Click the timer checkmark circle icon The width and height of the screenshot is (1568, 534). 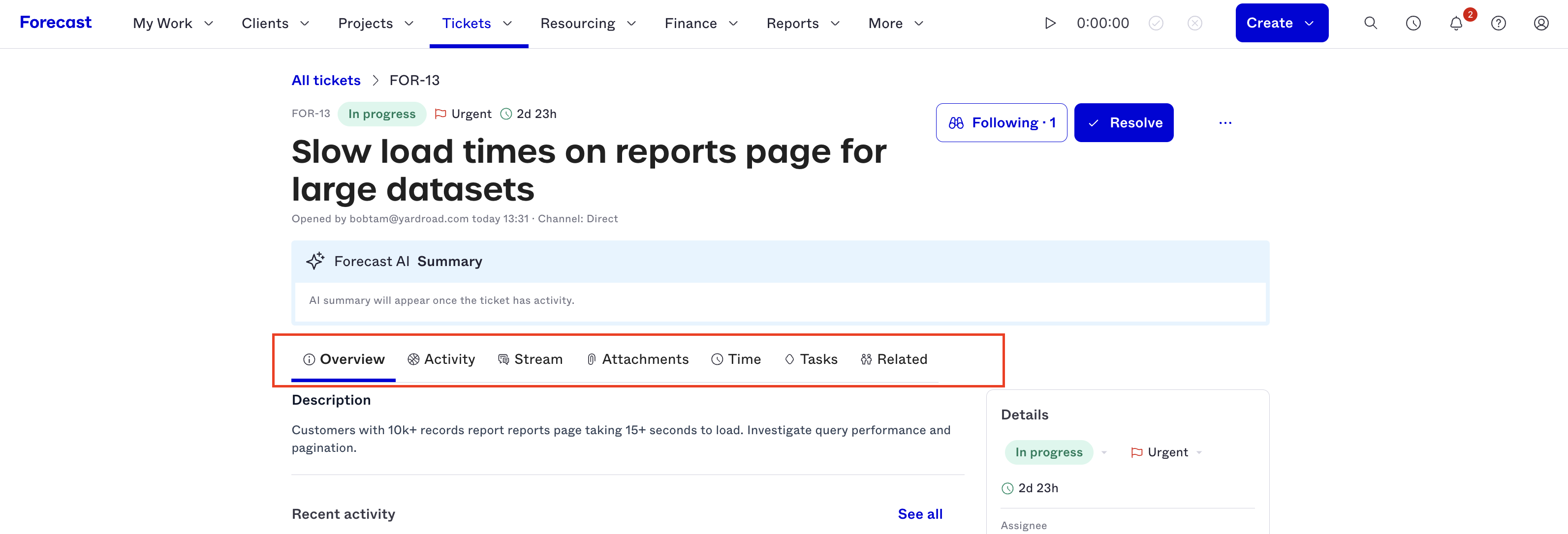pyautogui.click(x=1155, y=23)
